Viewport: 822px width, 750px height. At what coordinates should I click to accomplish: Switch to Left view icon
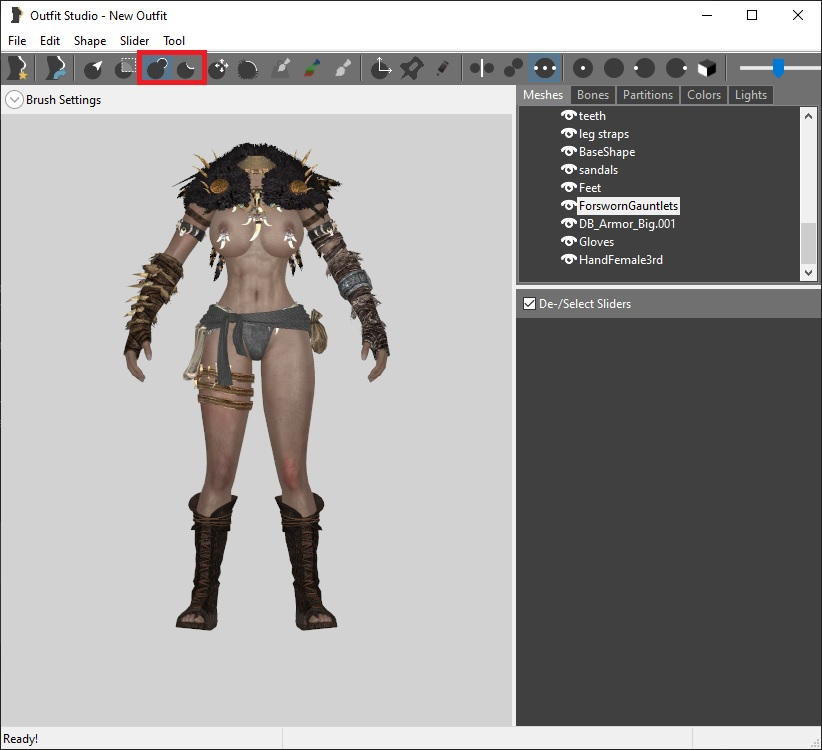pos(644,69)
